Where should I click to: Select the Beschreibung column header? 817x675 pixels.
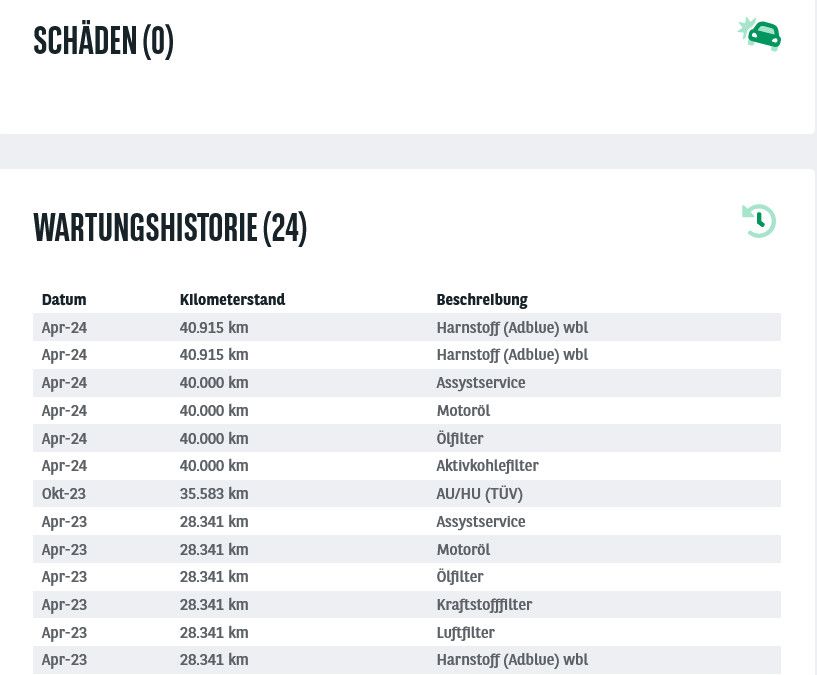[482, 300]
